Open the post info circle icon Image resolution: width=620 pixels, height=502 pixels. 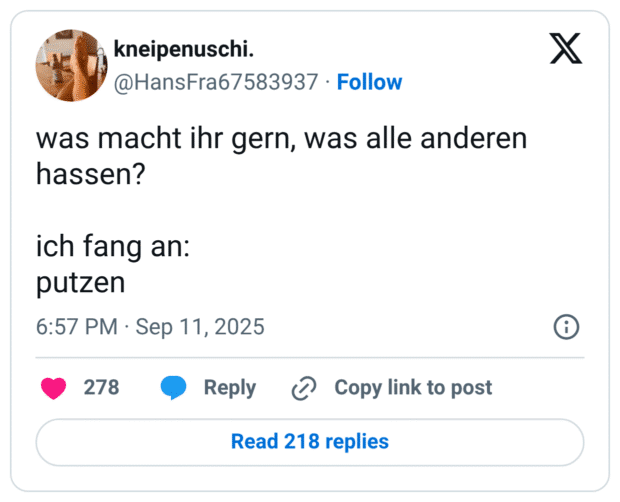click(x=566, y=327)
